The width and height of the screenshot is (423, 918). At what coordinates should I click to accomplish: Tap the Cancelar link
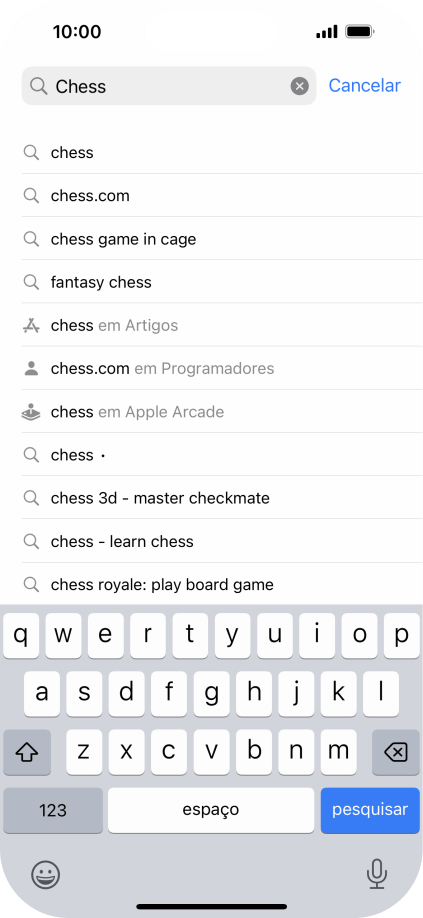point(364,85)
